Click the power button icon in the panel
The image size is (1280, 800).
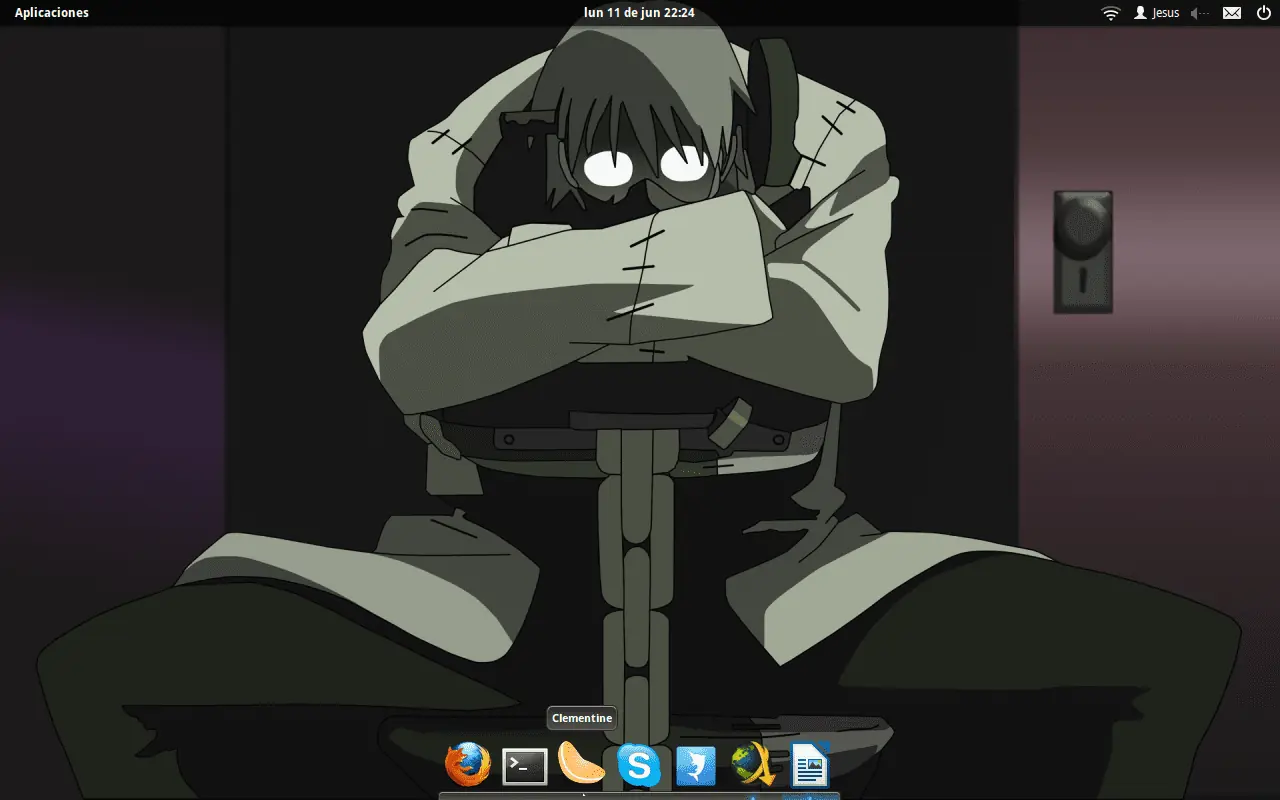click(1263, 13)
